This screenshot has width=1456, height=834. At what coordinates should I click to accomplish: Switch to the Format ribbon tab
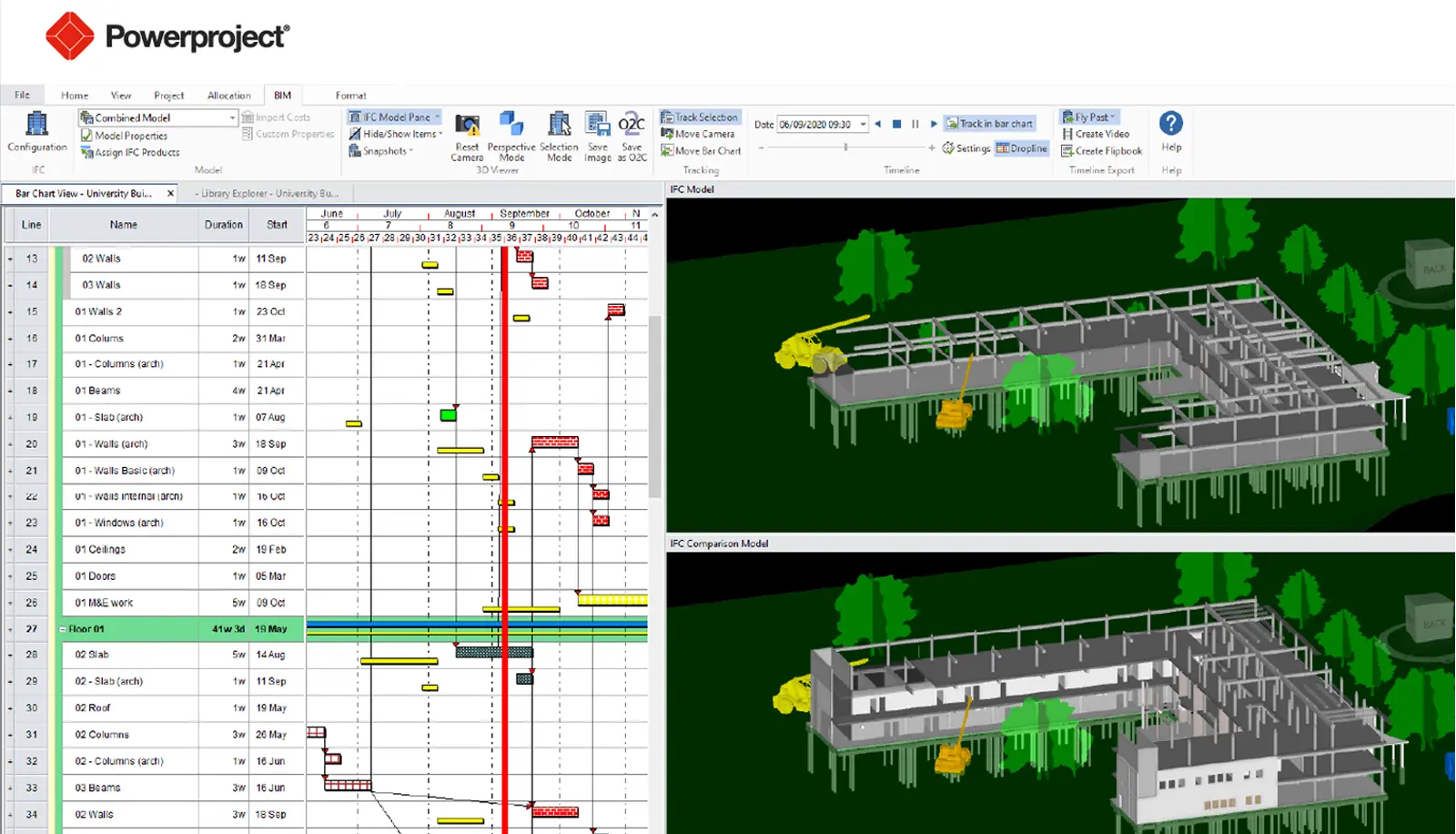[351, 95]
